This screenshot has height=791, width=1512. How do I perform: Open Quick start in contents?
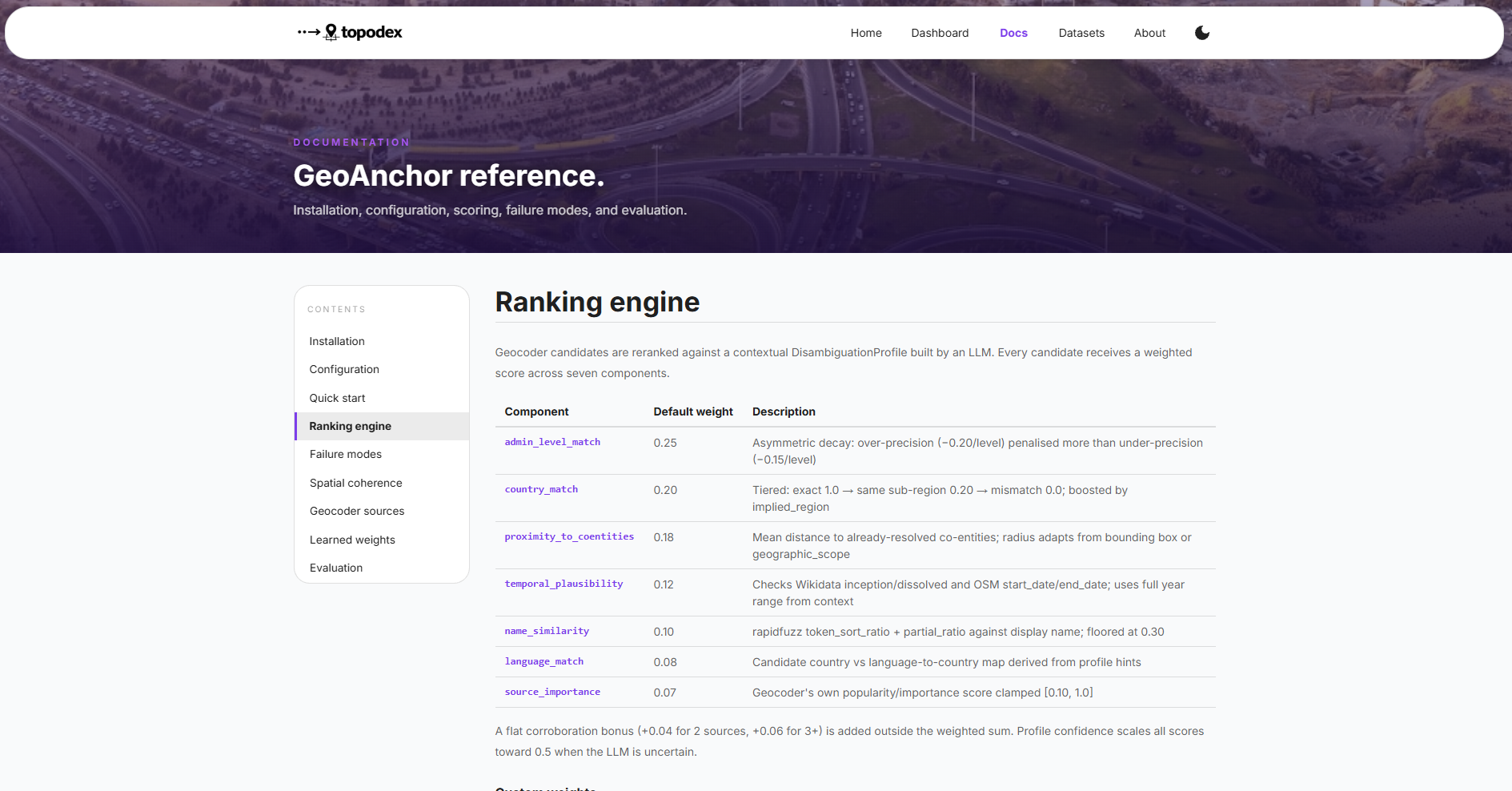[382, 398]
